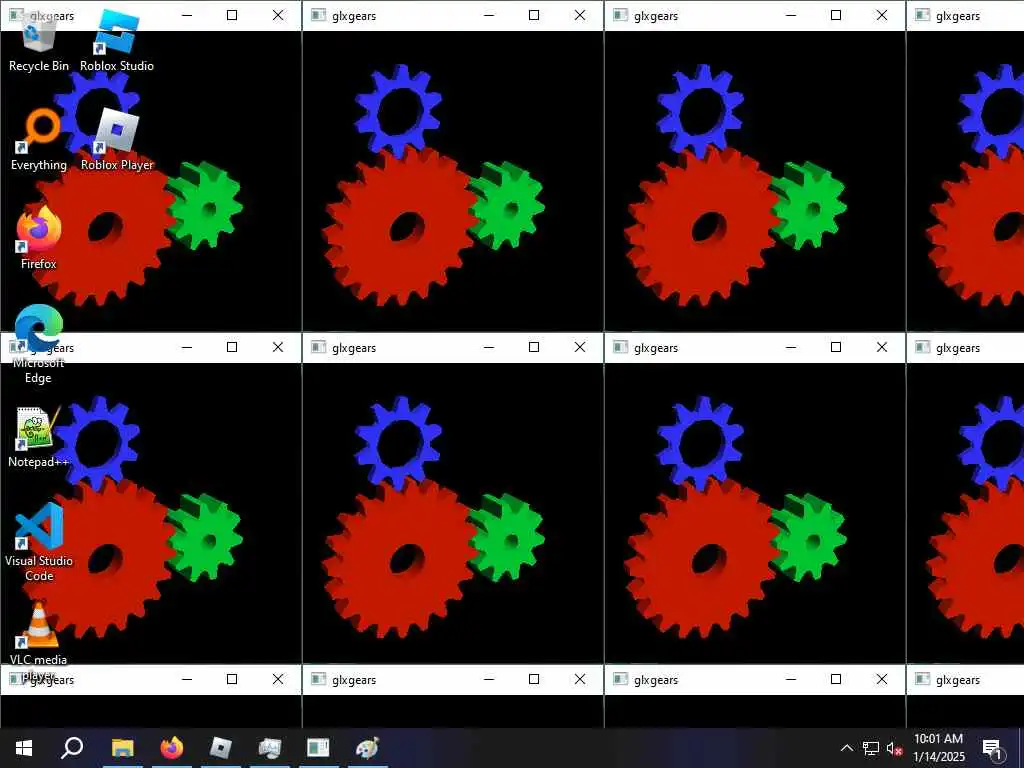Select the Roblox Player desktop shortcut
The image size is (1024, 768).
117,140
